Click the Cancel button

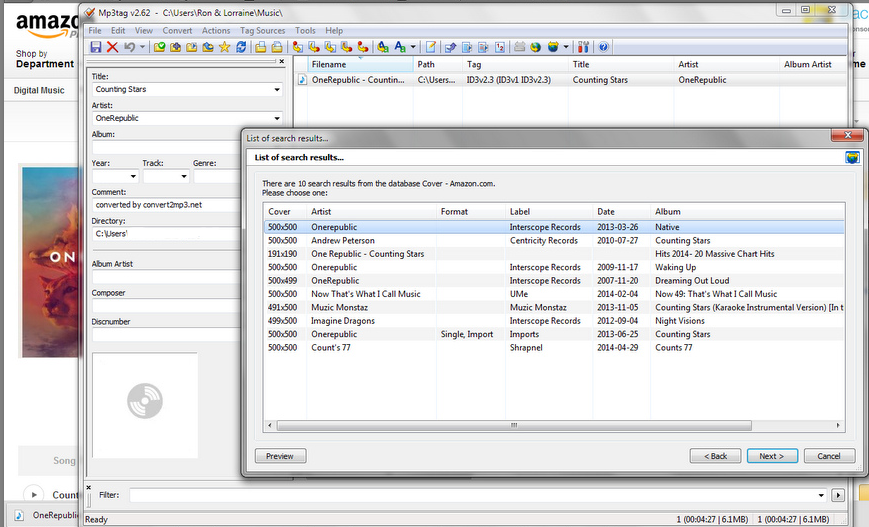(x=829, y=456)
